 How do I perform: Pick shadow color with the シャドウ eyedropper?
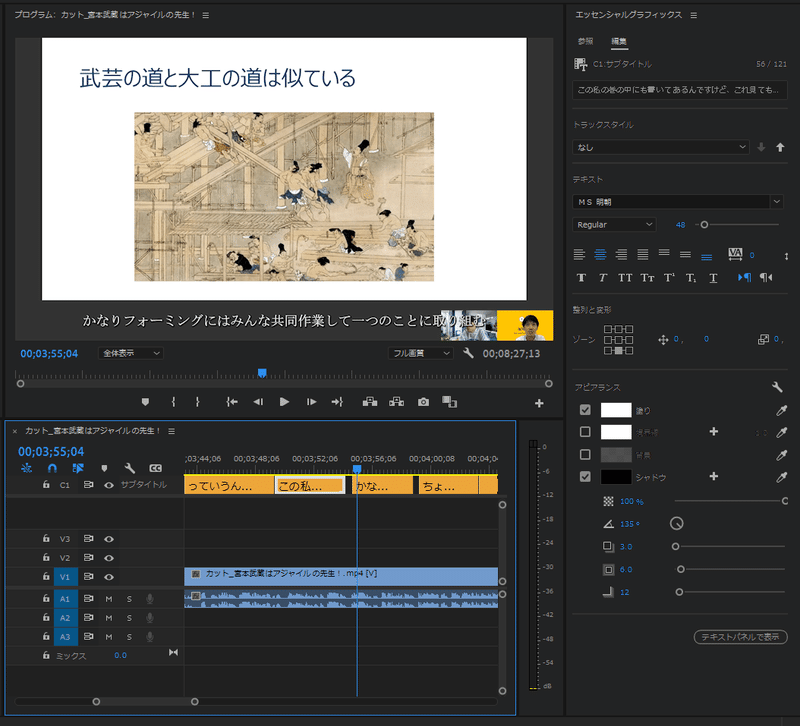pos(781,477)
